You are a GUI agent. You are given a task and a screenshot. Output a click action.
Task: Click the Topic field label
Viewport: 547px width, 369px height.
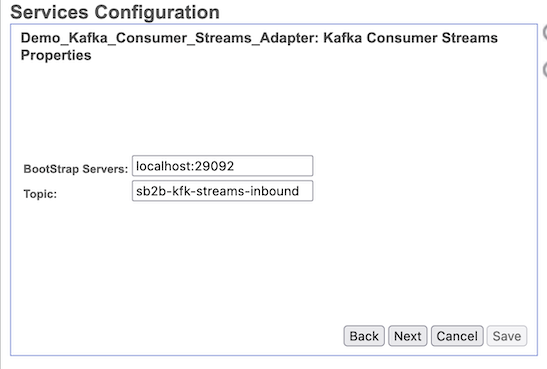pyautogui.click(x=40, y=194)
